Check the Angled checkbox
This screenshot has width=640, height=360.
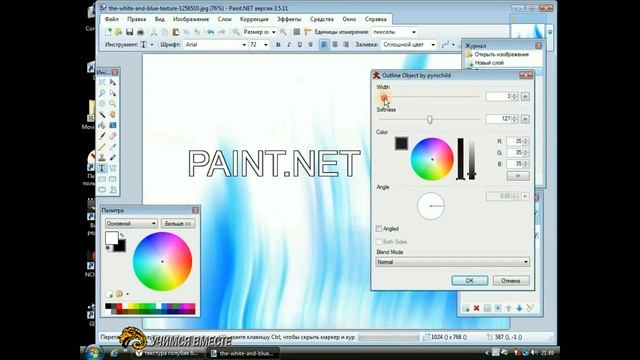(379, 229)
